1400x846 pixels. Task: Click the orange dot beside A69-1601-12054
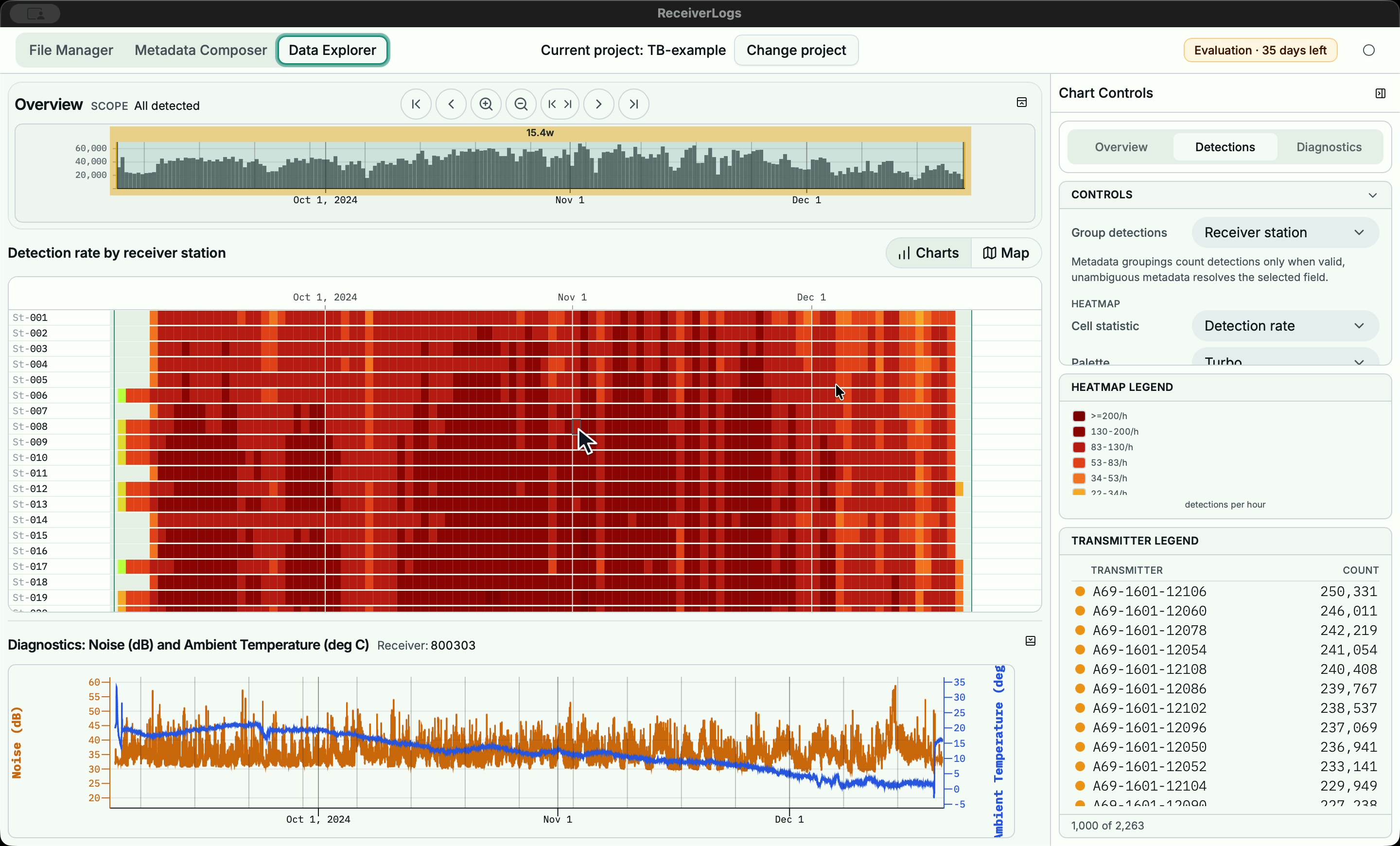click(1080, 650)
